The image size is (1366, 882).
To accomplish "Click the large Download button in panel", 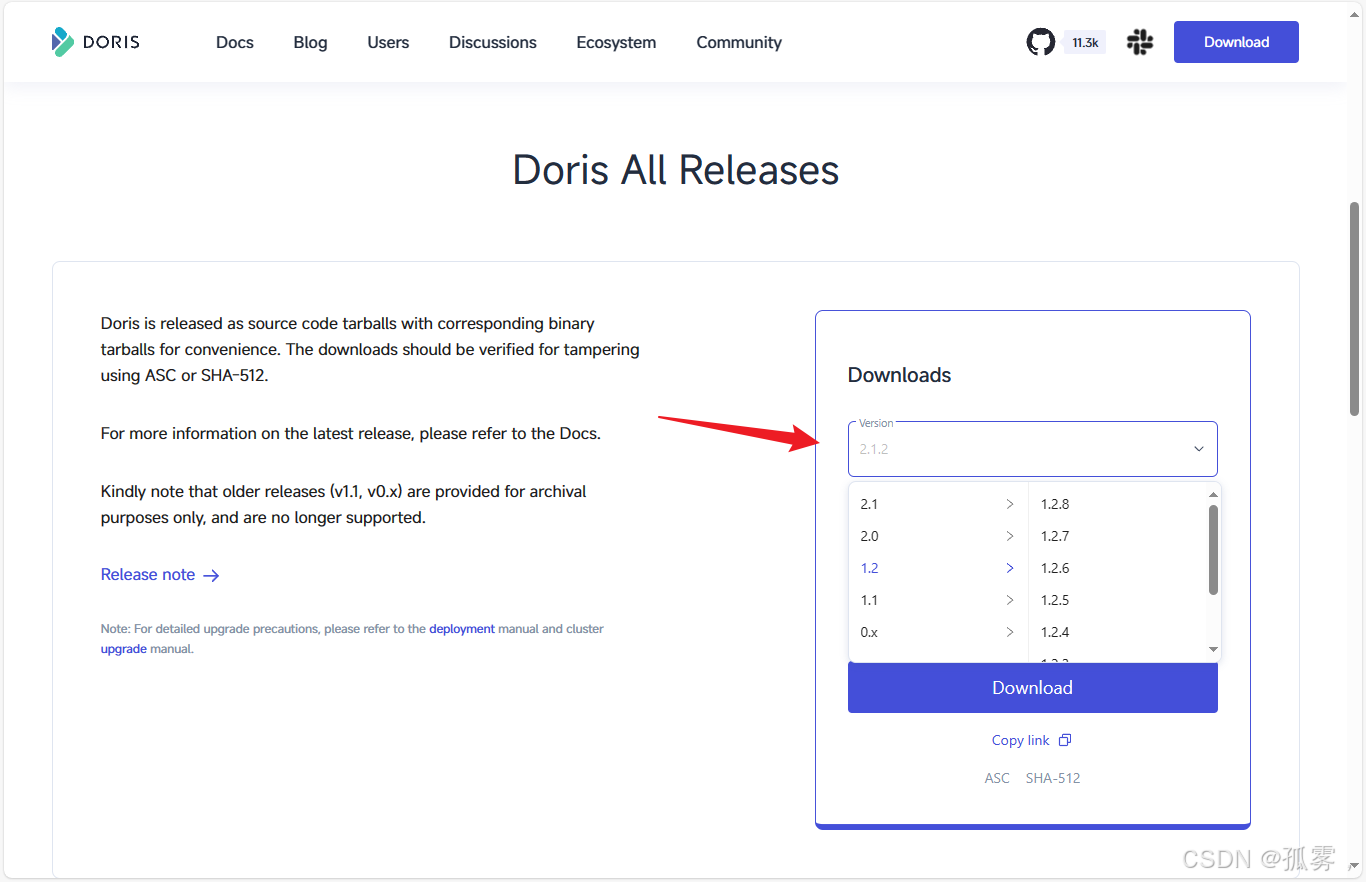I will (x=1032, y=688).
